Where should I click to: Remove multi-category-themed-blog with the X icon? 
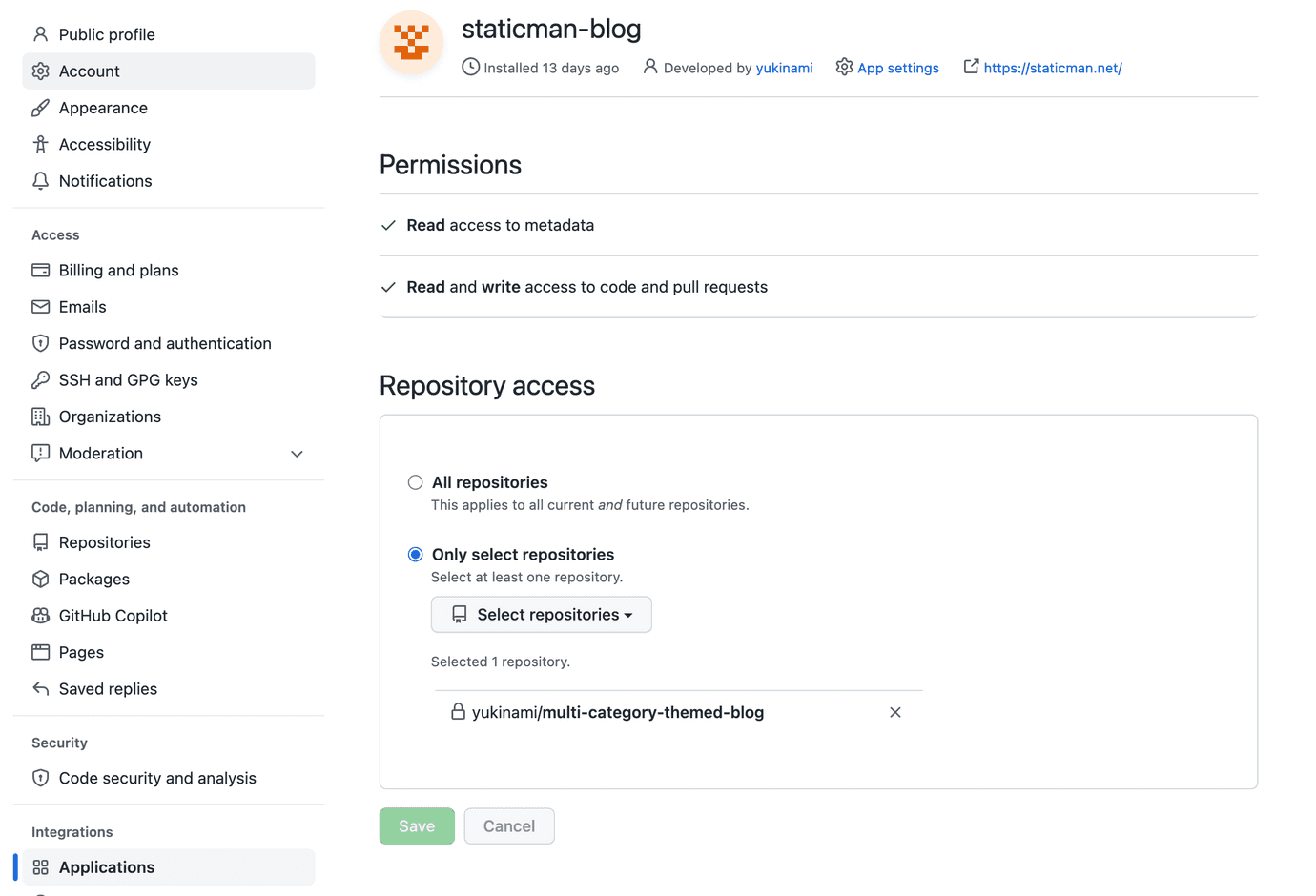pyautogui.click(x=895, y=712)
